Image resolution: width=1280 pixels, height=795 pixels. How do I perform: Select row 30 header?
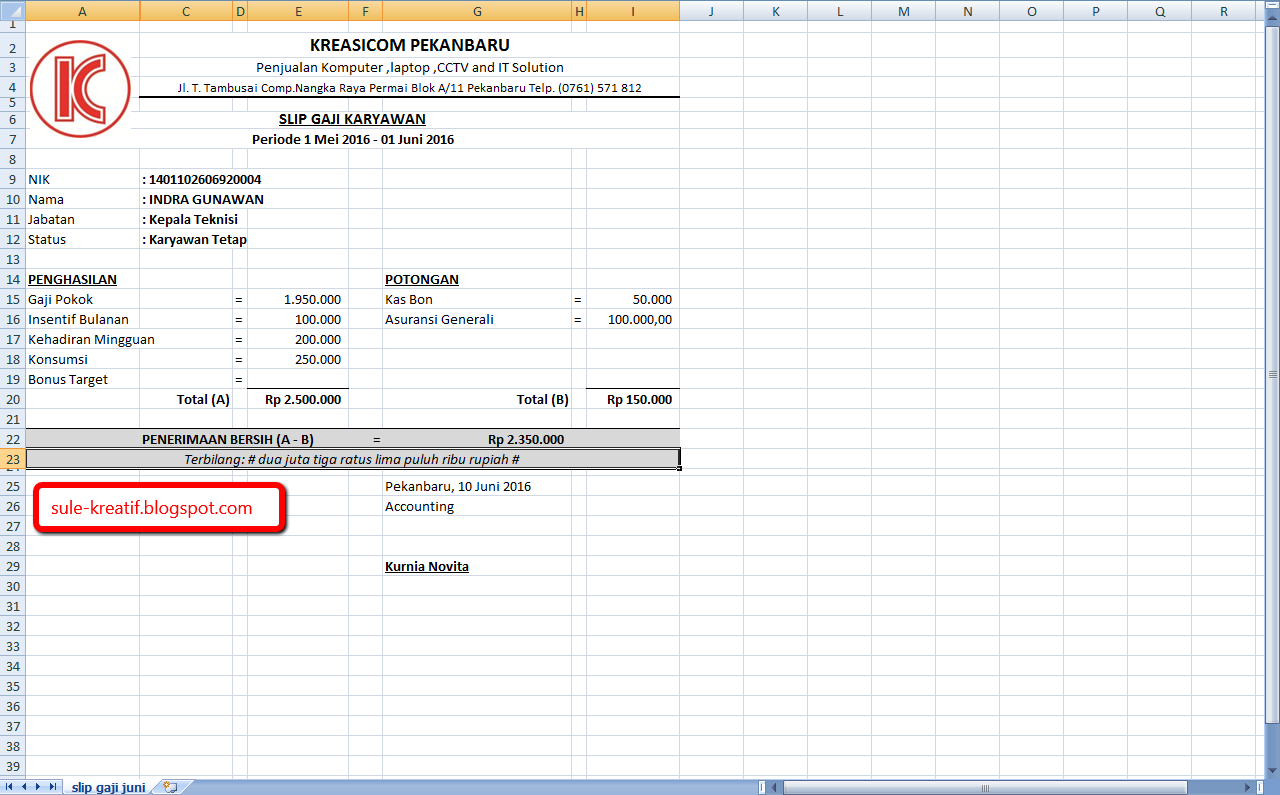click(x=12, y=586)
